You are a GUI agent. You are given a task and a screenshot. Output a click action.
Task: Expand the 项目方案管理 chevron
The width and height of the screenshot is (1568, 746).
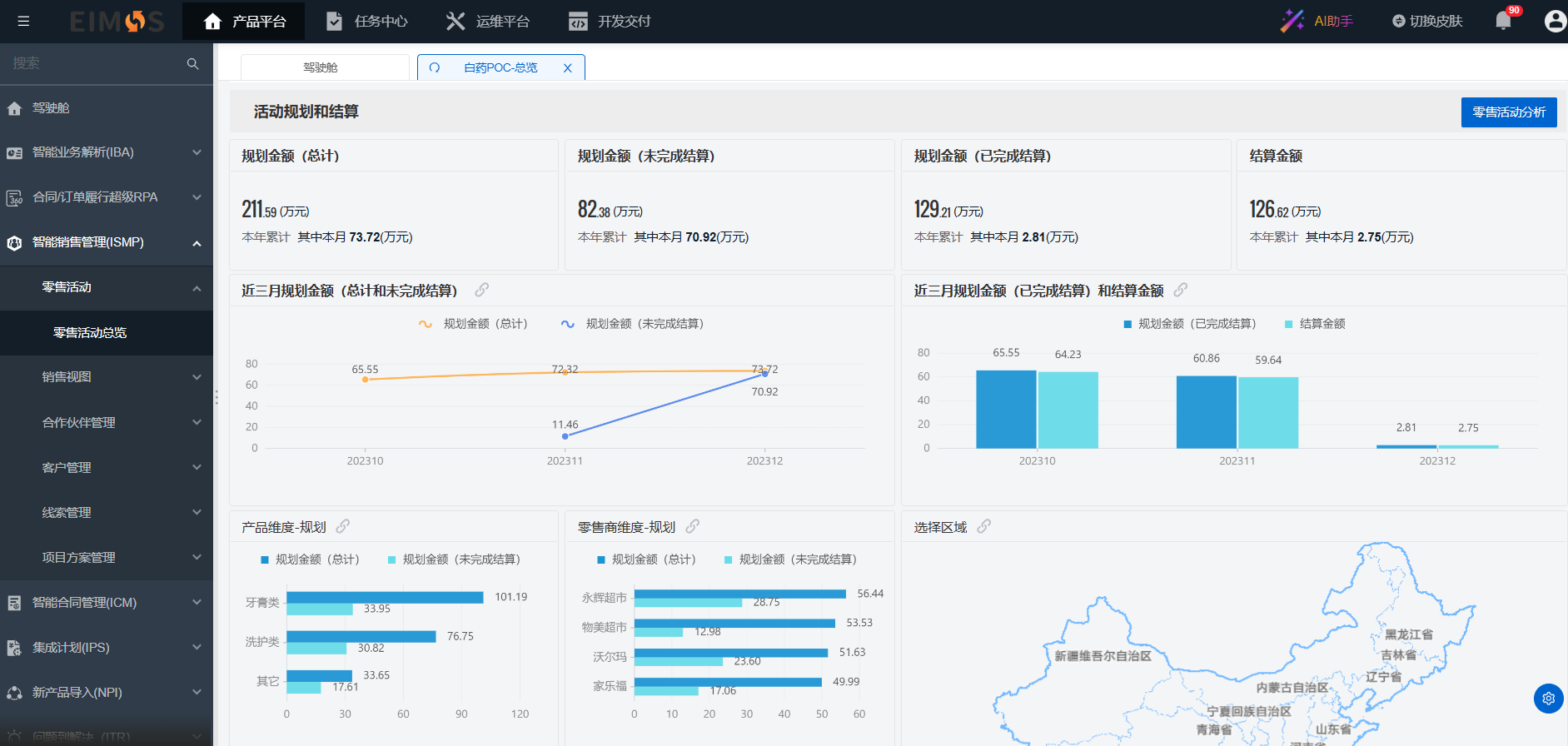click(197, 557)
